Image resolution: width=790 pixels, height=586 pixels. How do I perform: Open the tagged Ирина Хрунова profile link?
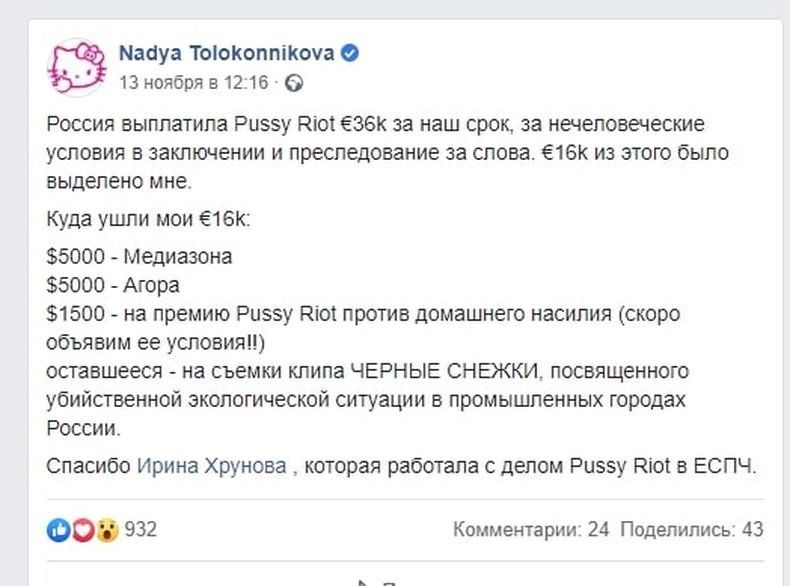[x=212, y=466]
